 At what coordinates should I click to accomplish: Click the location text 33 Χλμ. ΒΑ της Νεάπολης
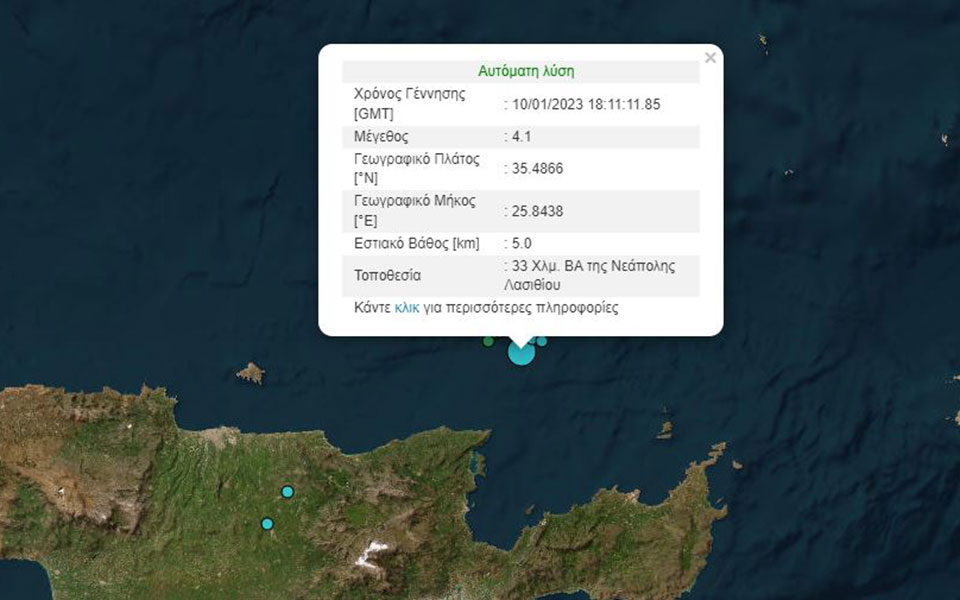[x=589, y=267]
